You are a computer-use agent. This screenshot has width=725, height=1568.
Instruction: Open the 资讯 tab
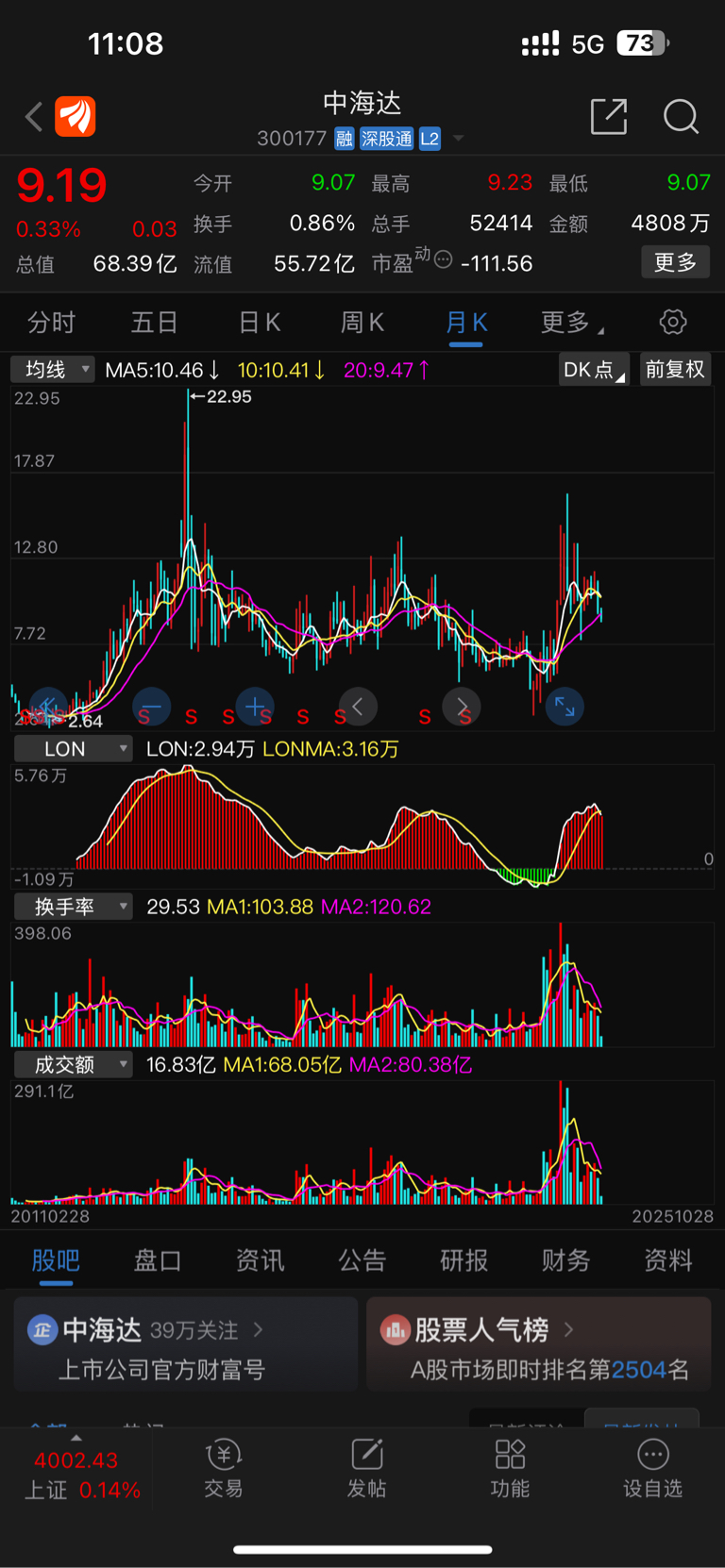click(260, 1260)
